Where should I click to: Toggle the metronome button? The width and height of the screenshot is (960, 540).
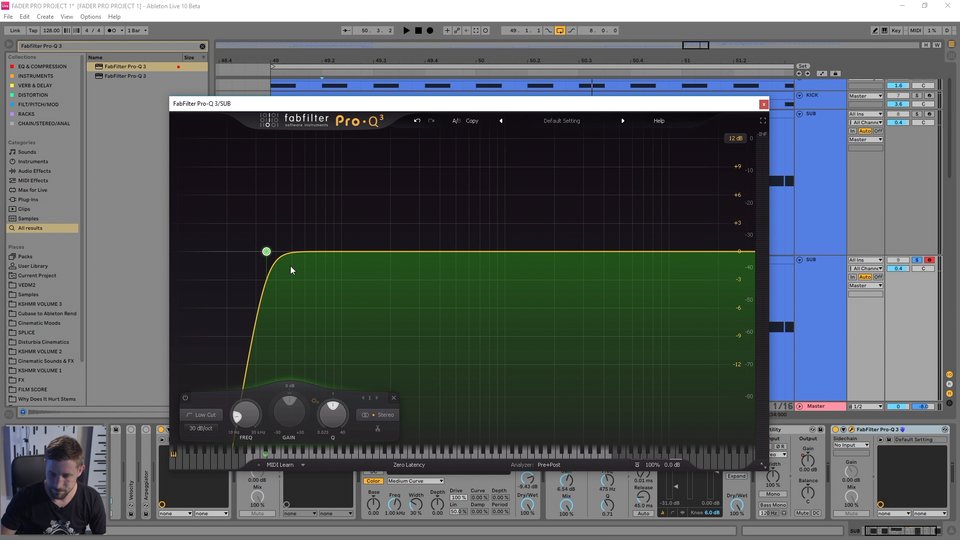click(x=114, y=30)
